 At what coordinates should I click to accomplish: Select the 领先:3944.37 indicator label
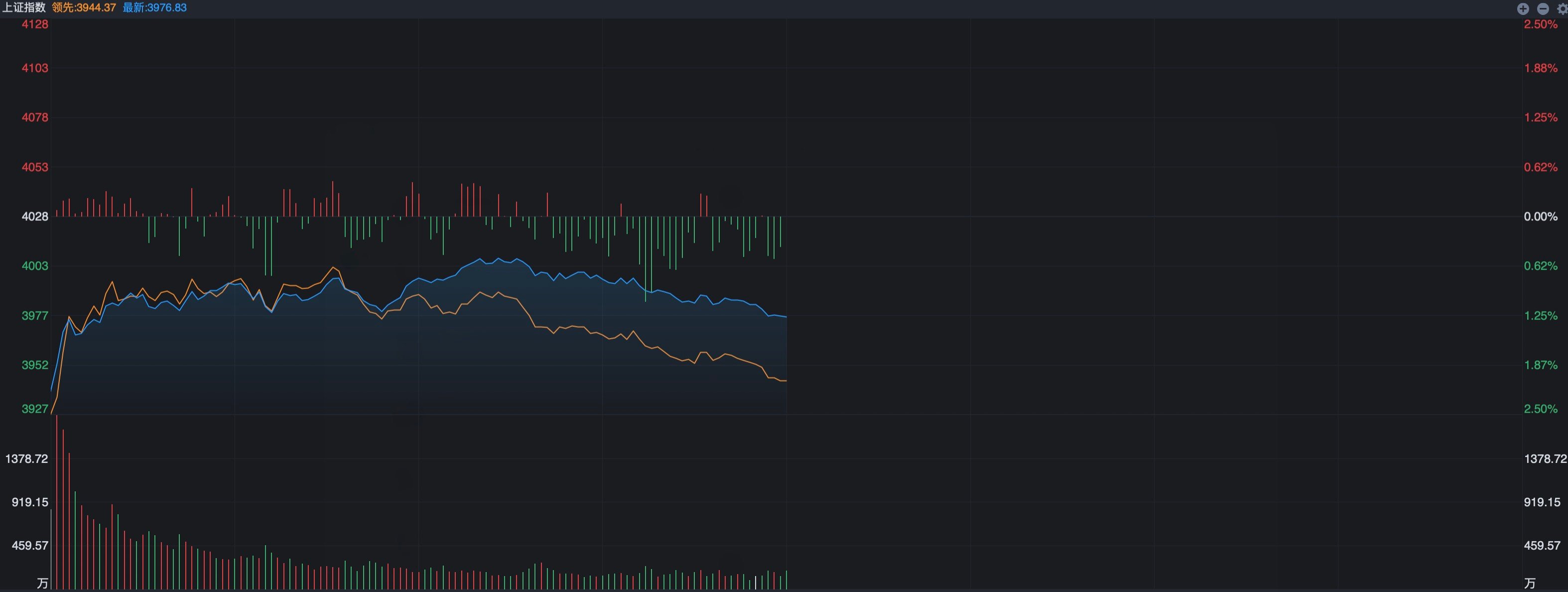point(84,8)
